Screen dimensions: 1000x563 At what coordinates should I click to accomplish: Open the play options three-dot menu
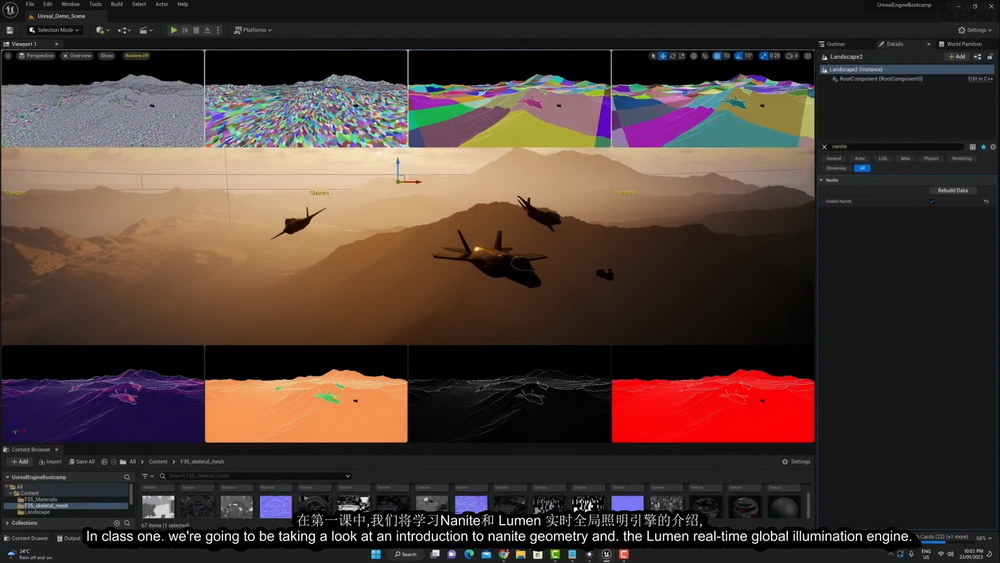coord(217,30)
